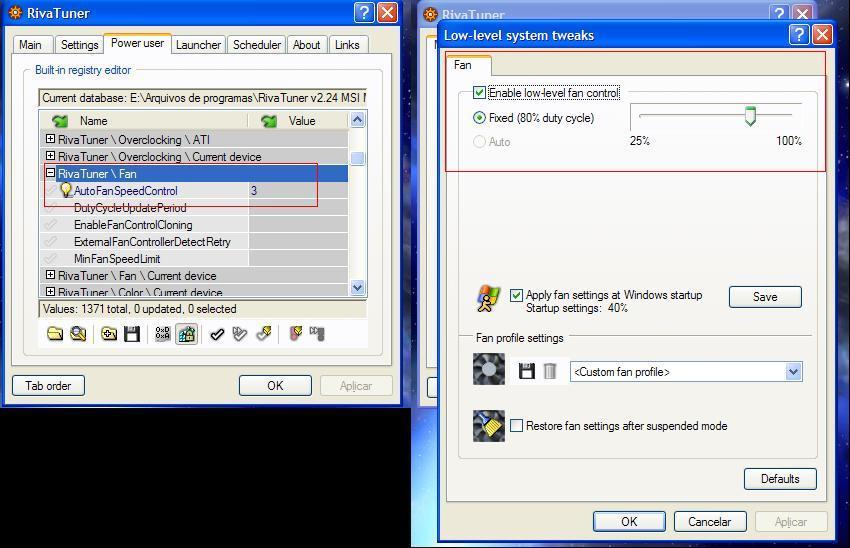This screenshot has height=548, width=850.
Task: Click the RivaTuner gear logo in title bar
Action: 16,12
